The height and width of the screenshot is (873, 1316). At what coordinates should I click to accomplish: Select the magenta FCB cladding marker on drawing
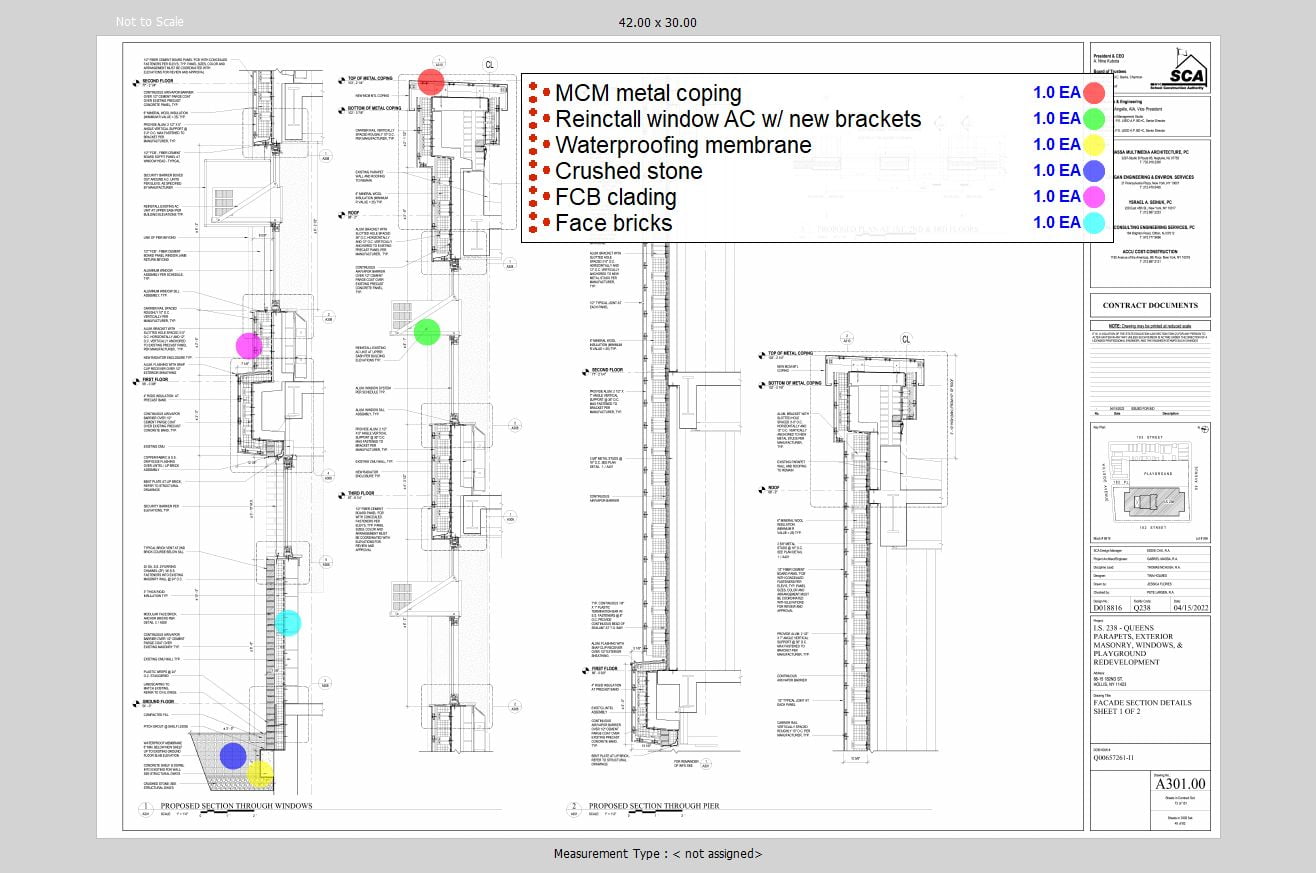[x=249, y=346]
